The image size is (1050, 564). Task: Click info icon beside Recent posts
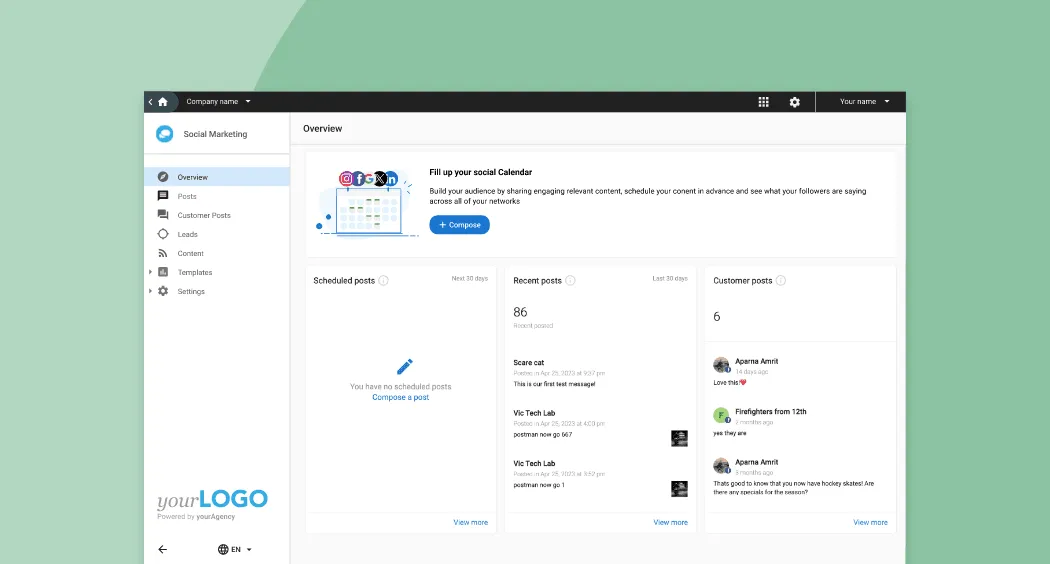(570, 281)
